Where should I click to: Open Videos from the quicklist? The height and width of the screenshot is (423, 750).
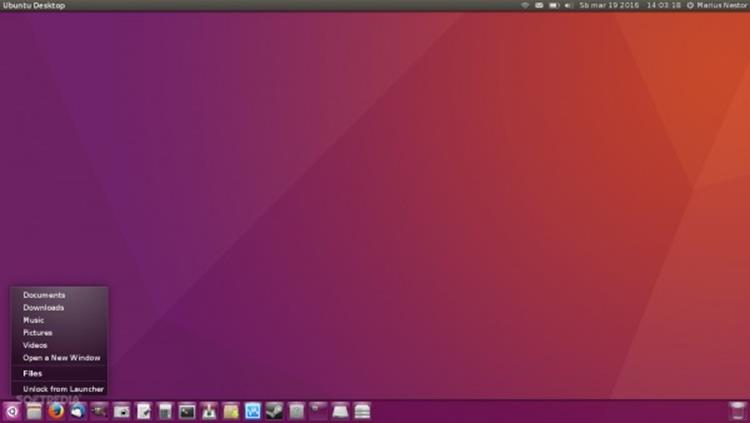coord(35,345)
